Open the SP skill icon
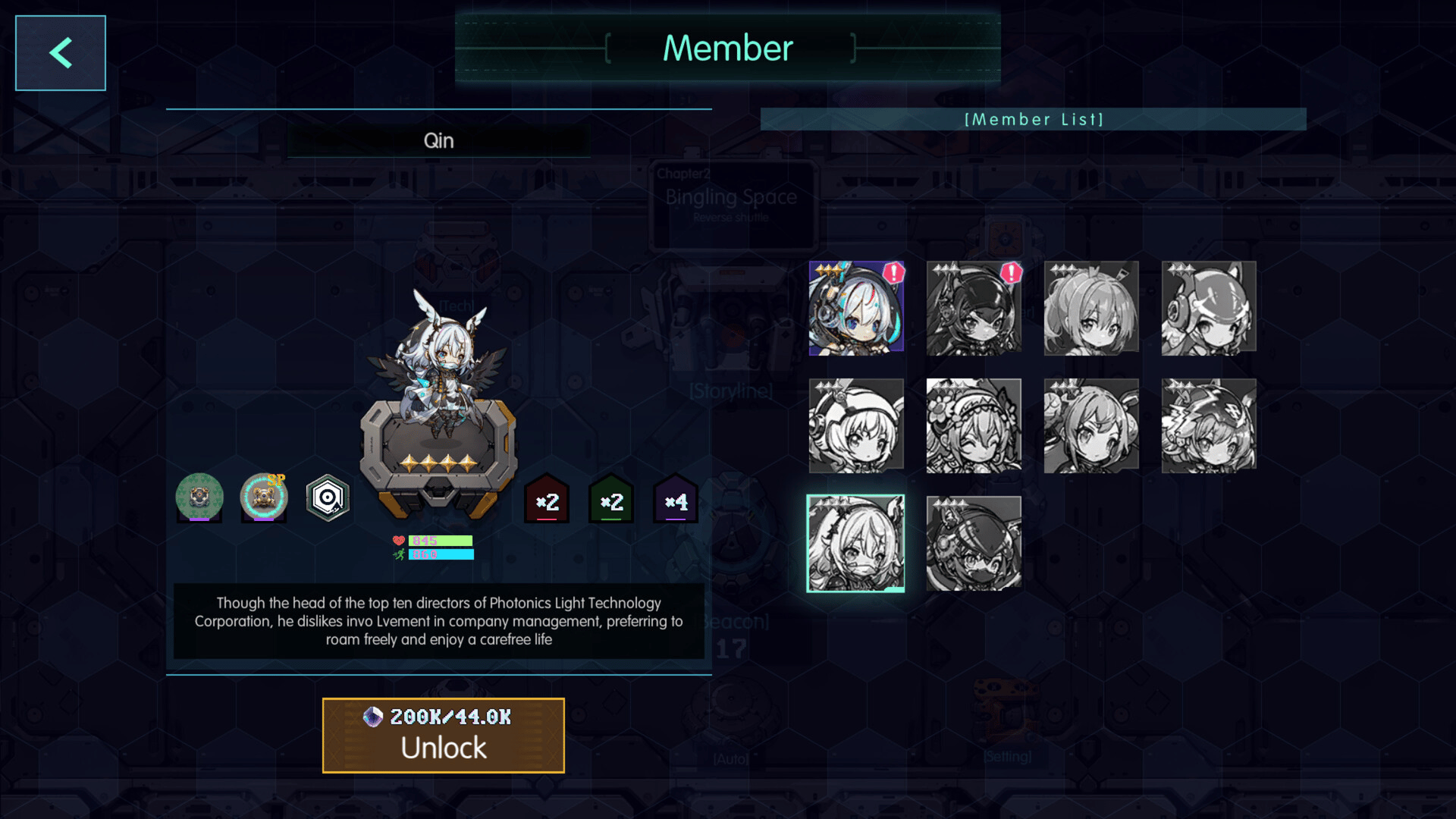 pos(264,497)
